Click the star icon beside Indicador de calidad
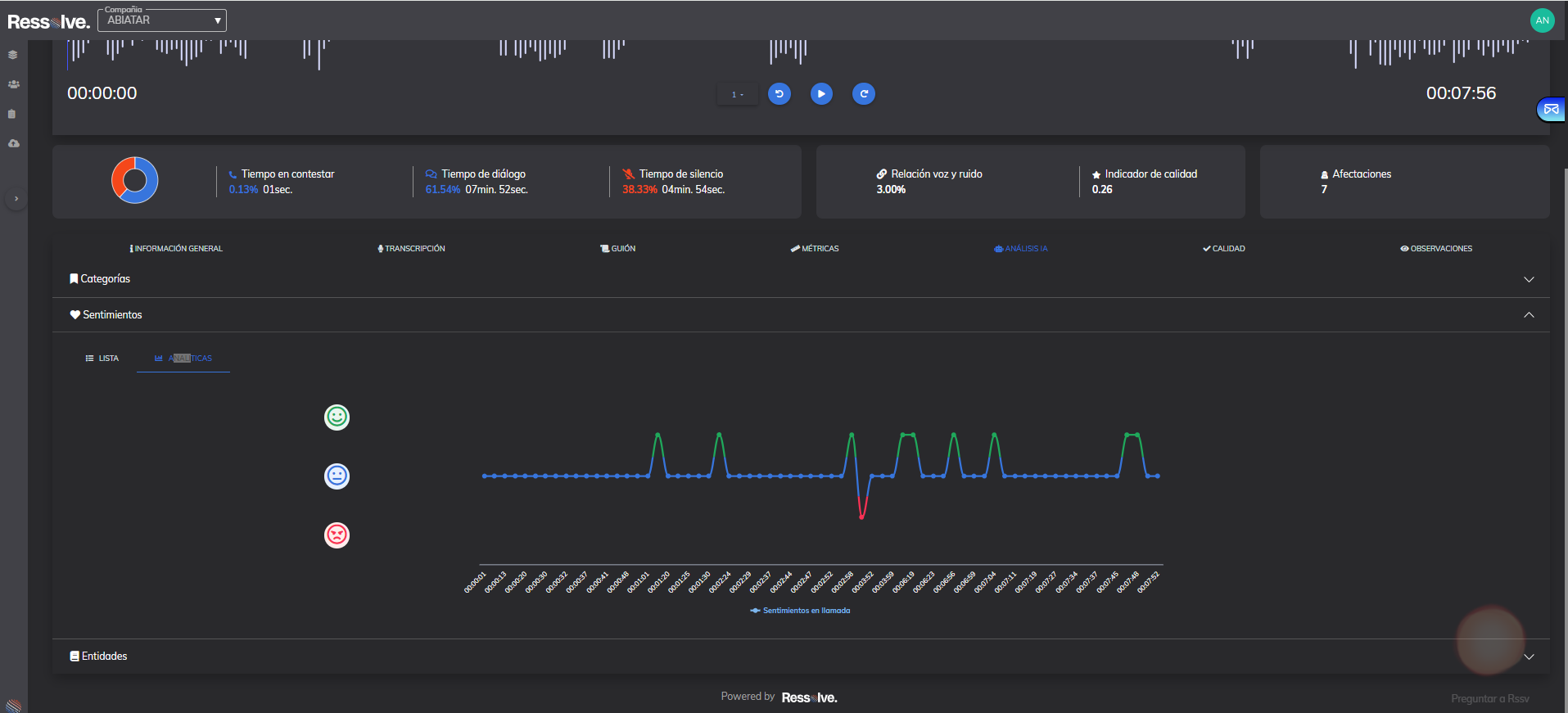This screenshot has width=1568, height=713. (1096, 175)
